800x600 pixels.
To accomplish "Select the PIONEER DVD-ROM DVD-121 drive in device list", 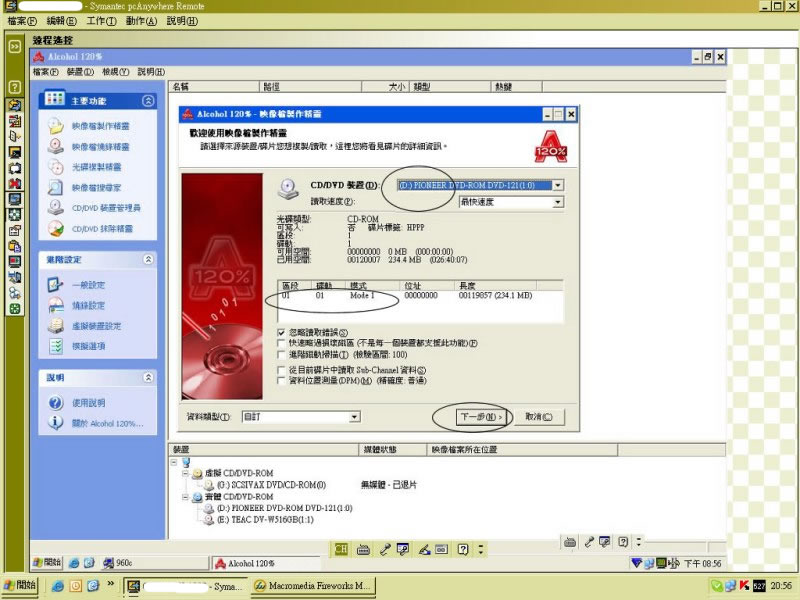I will click(284, 508).
